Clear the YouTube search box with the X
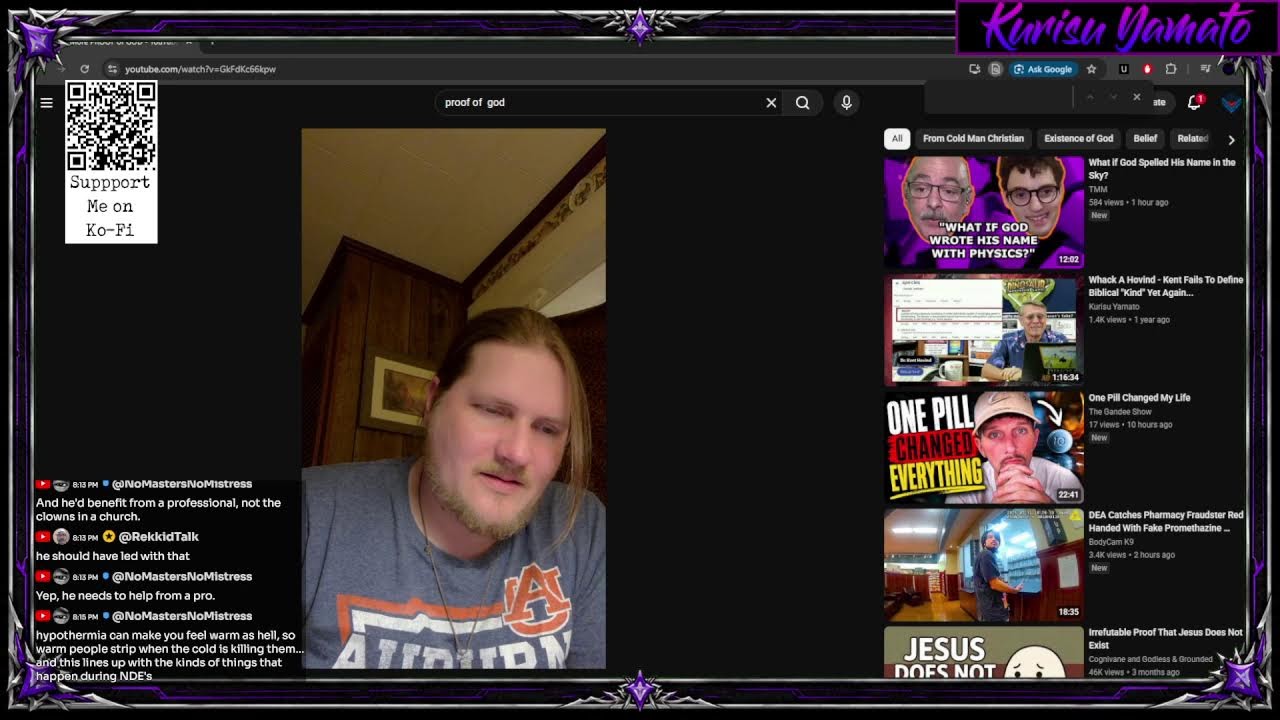The height and width of the screenshot is (720, 1280). pyautogui.click(x=771, y=102)
